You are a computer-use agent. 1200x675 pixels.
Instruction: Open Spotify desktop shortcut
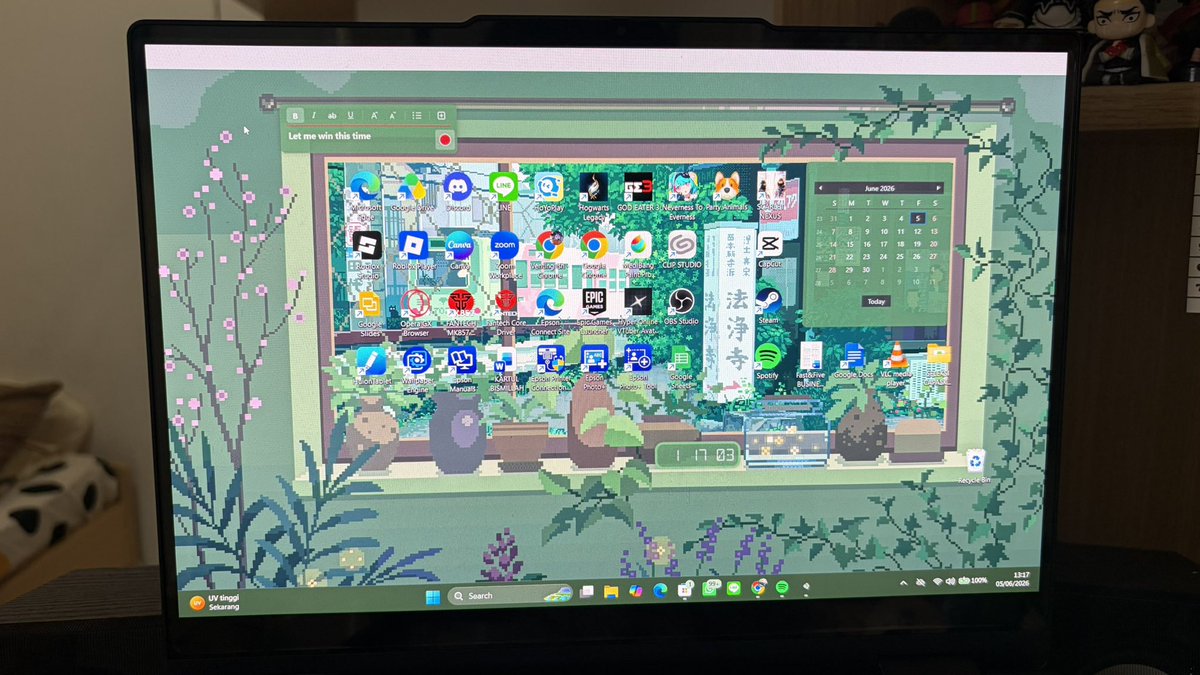[767, 361]
